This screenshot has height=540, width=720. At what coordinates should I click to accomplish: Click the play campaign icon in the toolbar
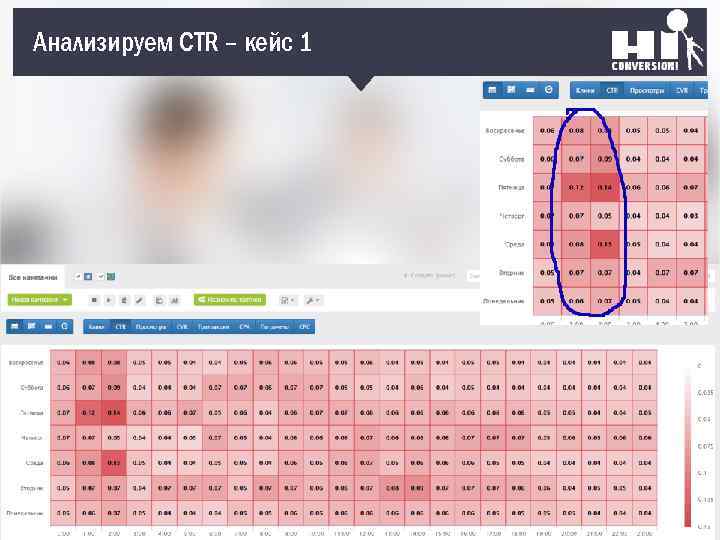click(x=109, y=300)
